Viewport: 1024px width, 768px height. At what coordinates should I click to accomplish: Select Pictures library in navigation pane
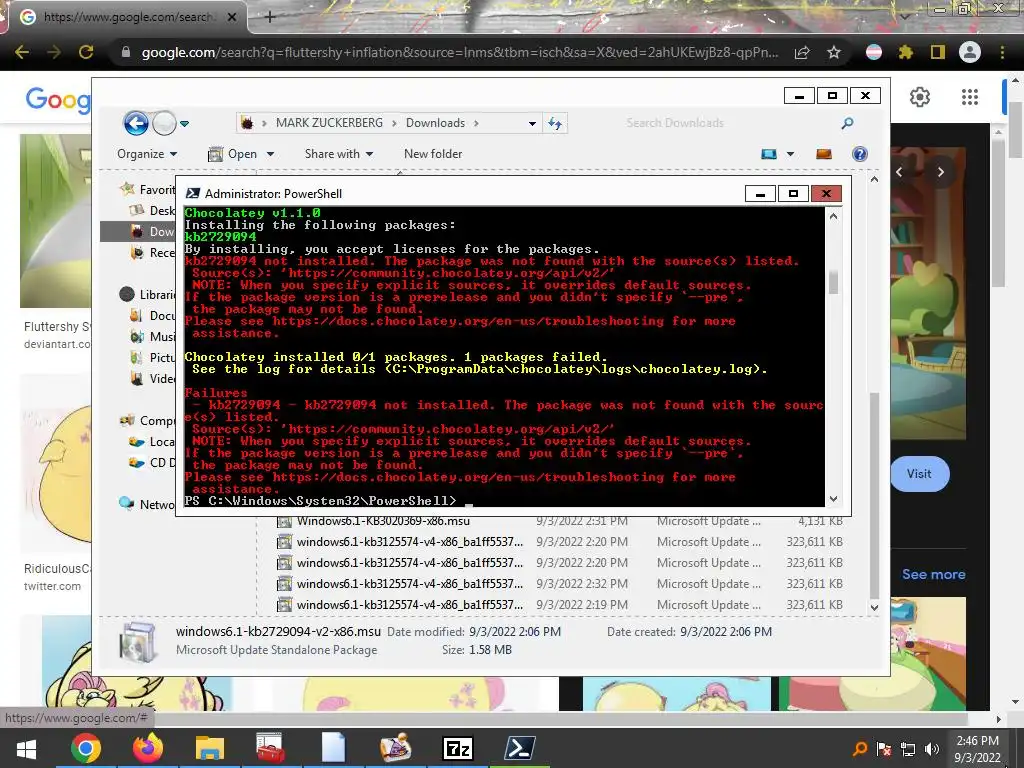pos(152,357)
